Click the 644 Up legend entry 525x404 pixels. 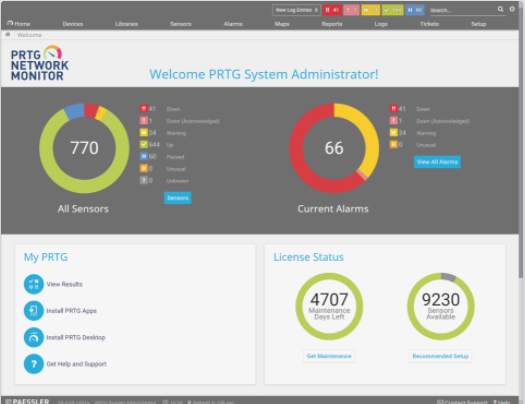pos(156,145)
